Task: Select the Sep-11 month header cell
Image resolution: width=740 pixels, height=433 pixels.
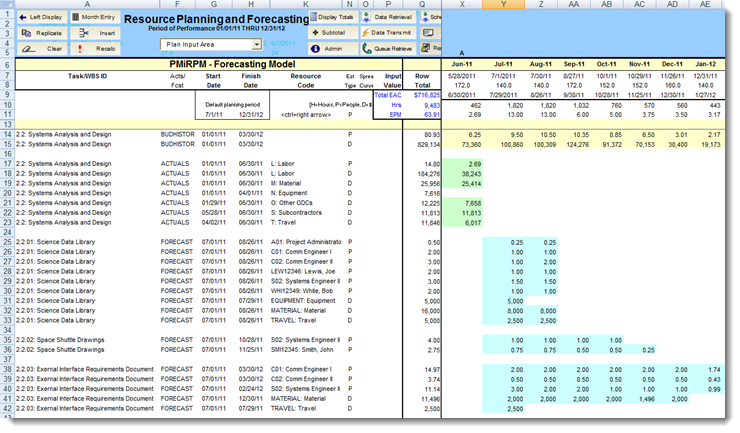Action: 574,64
